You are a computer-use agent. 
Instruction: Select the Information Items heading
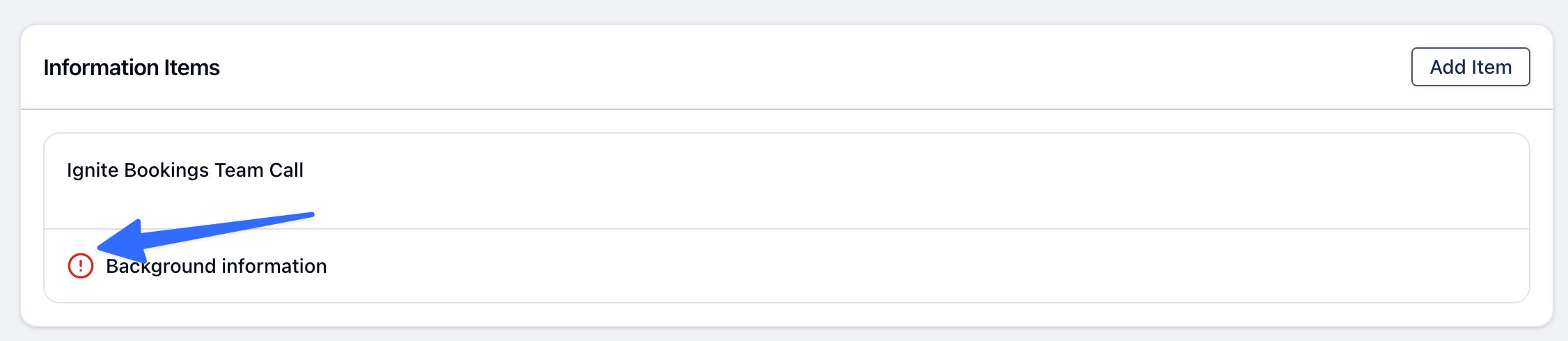point(132,68)
